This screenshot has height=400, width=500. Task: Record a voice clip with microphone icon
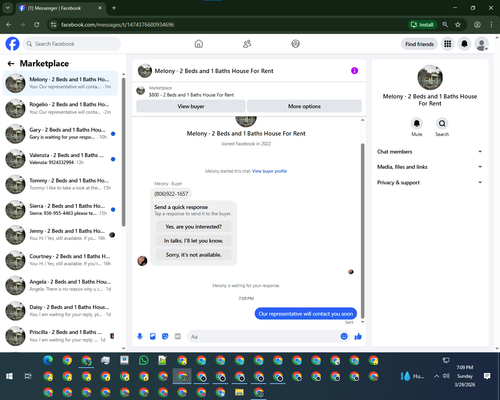click(x=140, y=336)
